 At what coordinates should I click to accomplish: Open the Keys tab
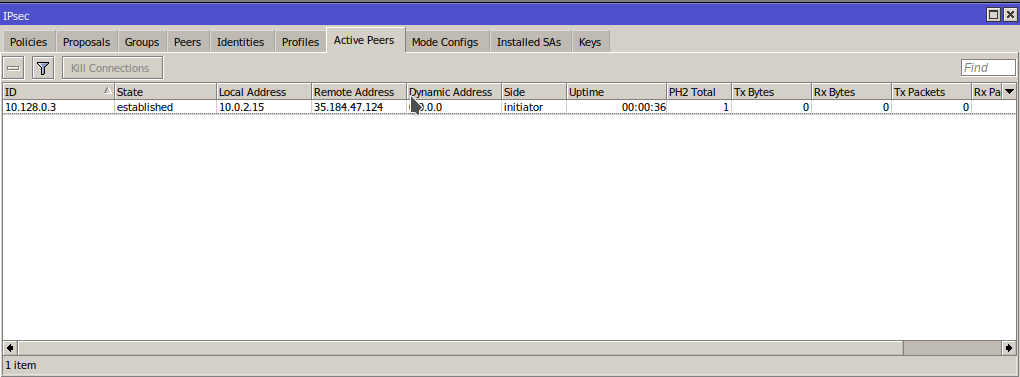coord(590,42)
